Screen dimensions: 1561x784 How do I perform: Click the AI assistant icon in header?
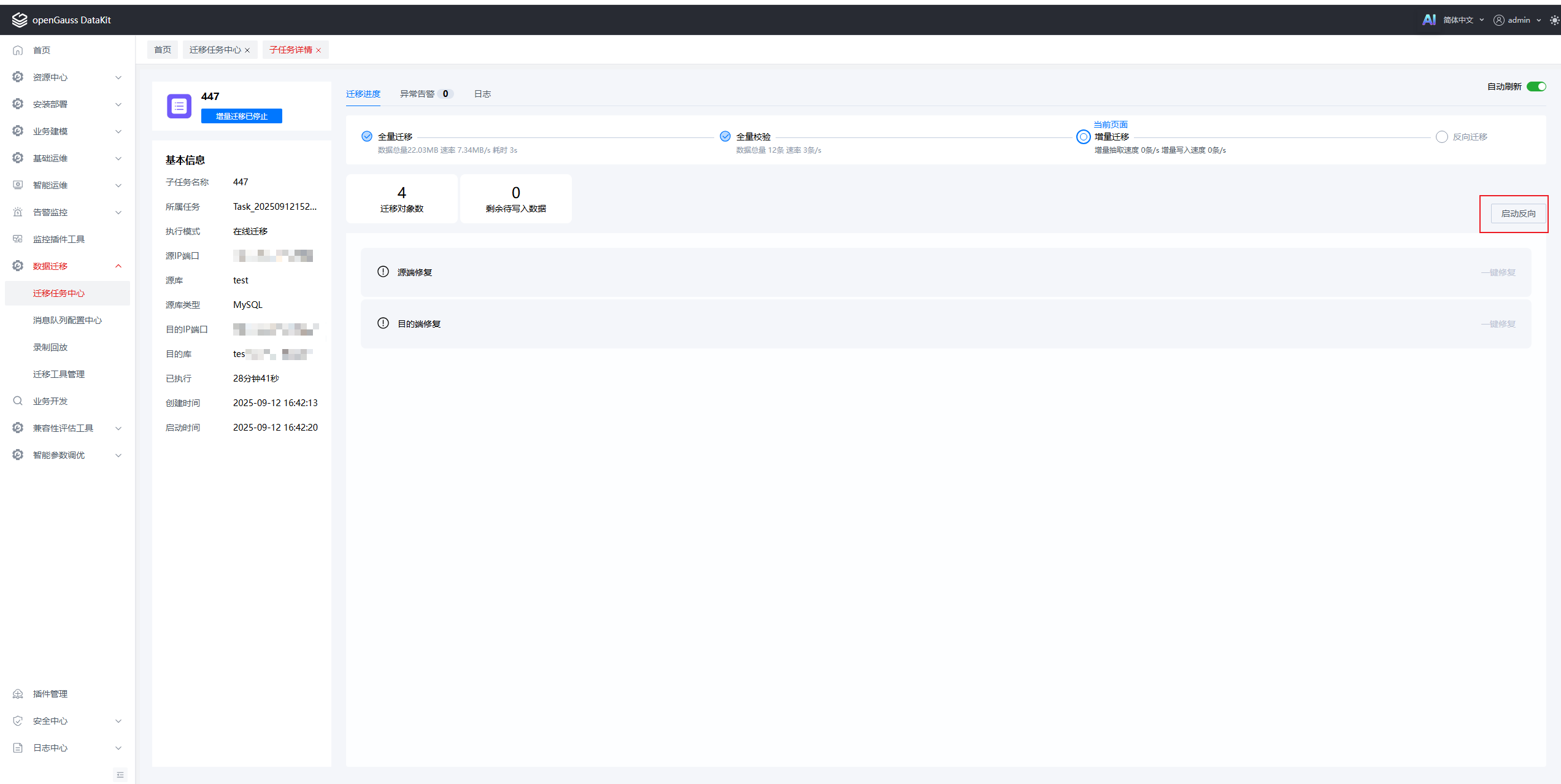(1428, 20)
